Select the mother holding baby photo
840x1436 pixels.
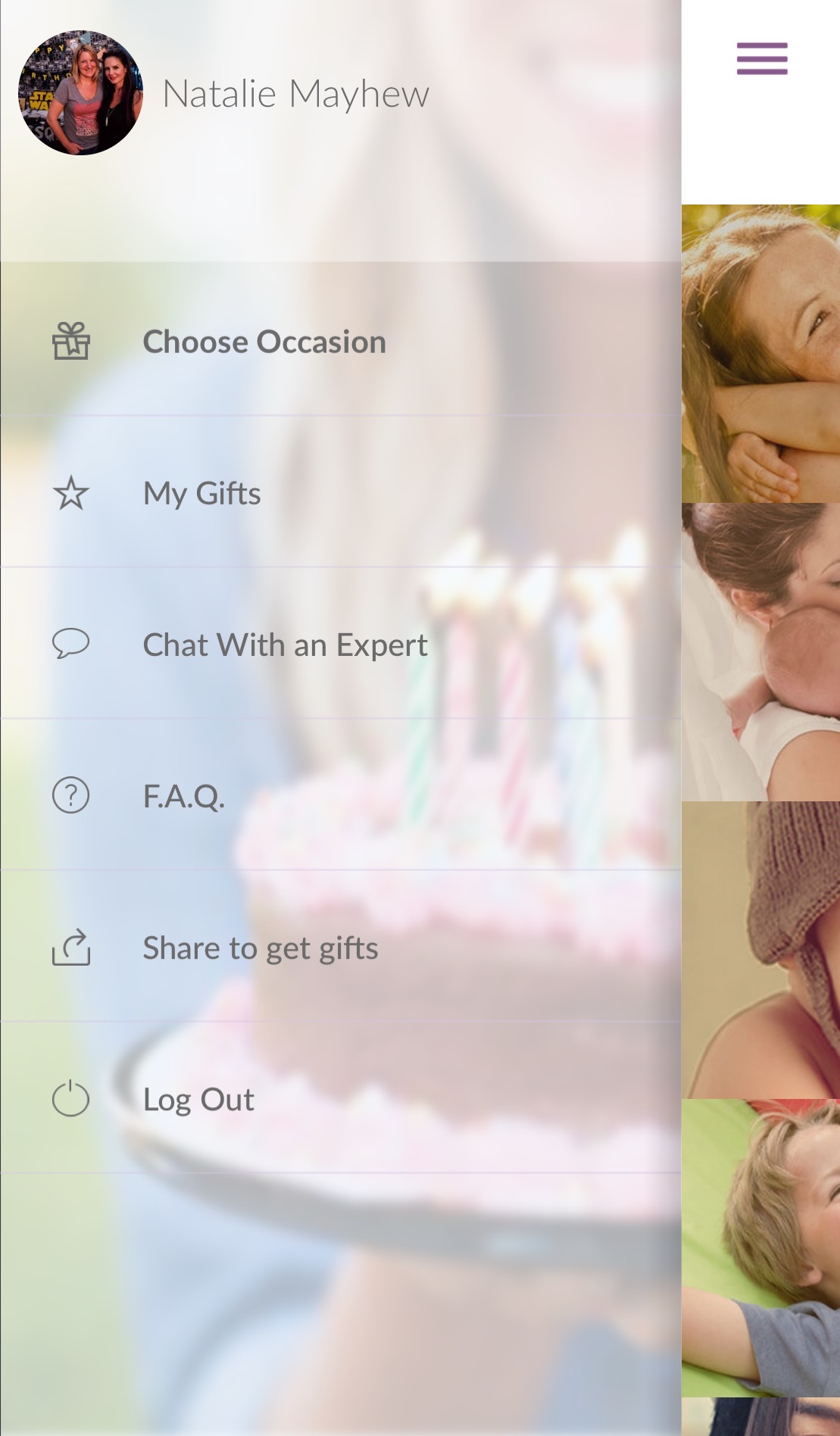click(x=760, y=652)
